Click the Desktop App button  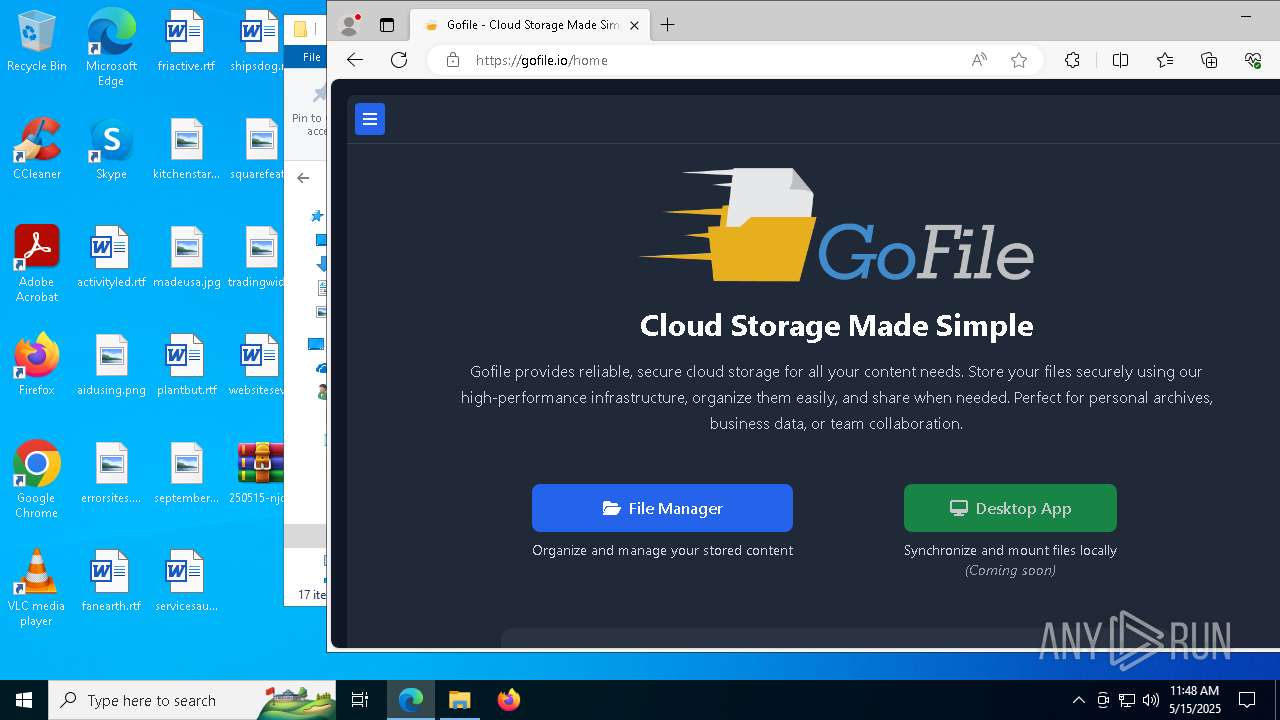pos(1010,508)
